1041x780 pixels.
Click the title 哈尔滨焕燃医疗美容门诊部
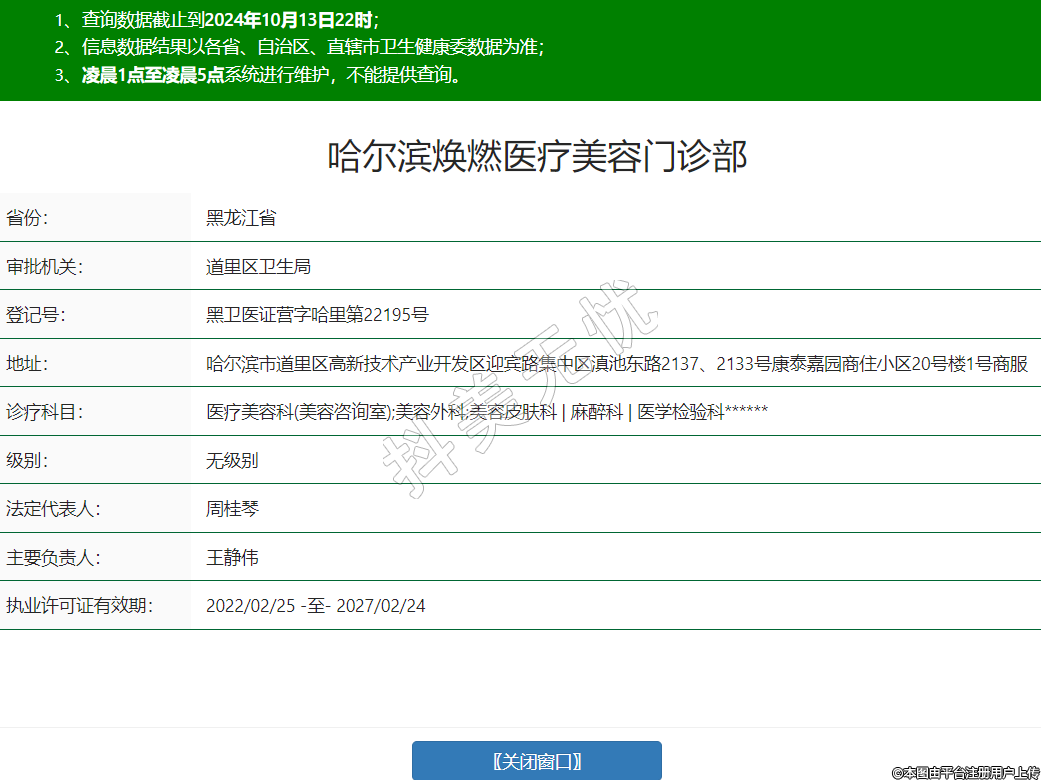coord(537,157)
